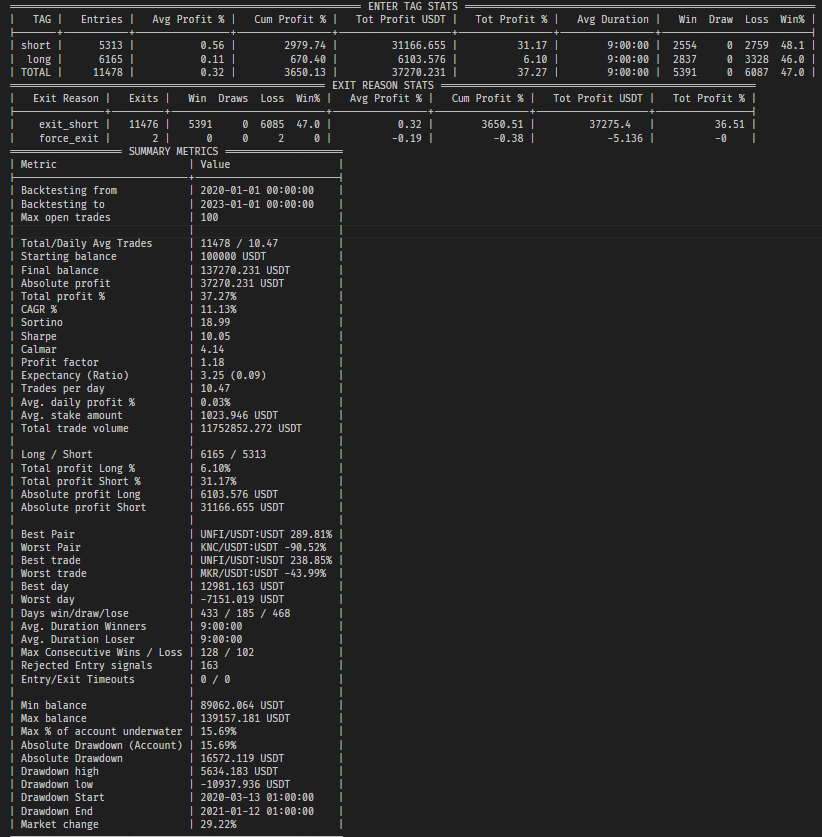Click exit_short Tot Profit USDT value 37275.4
Screen dimensions: 822x837
click(x=610, y=124)
